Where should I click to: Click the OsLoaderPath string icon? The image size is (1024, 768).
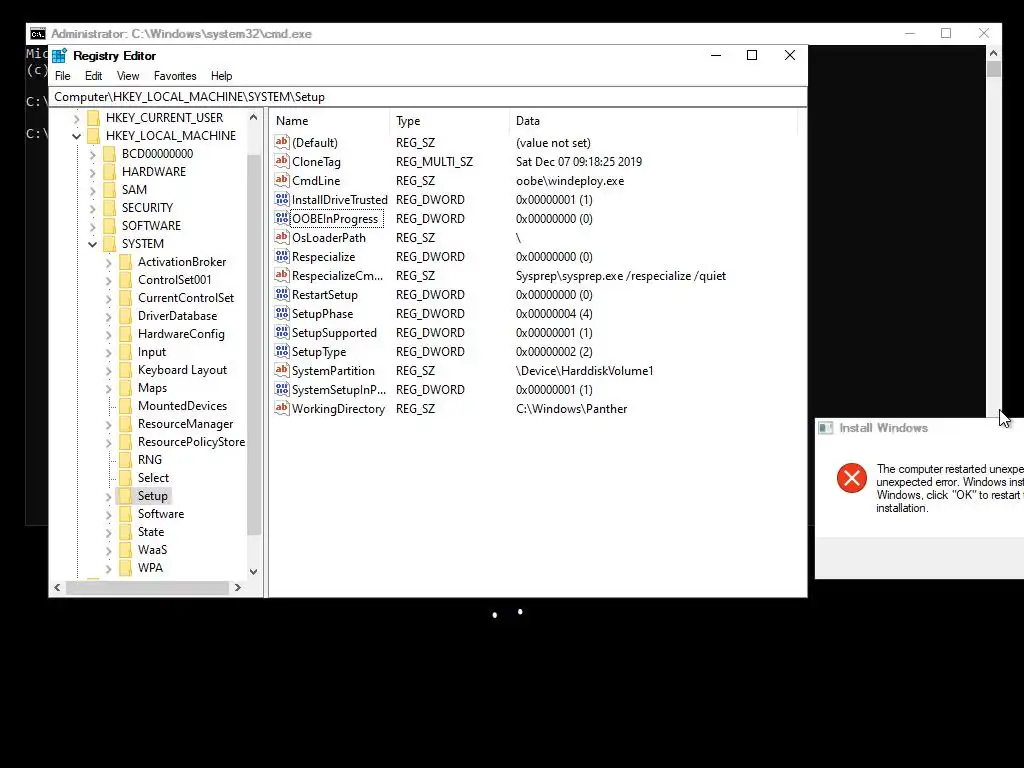tap(281, 236)
